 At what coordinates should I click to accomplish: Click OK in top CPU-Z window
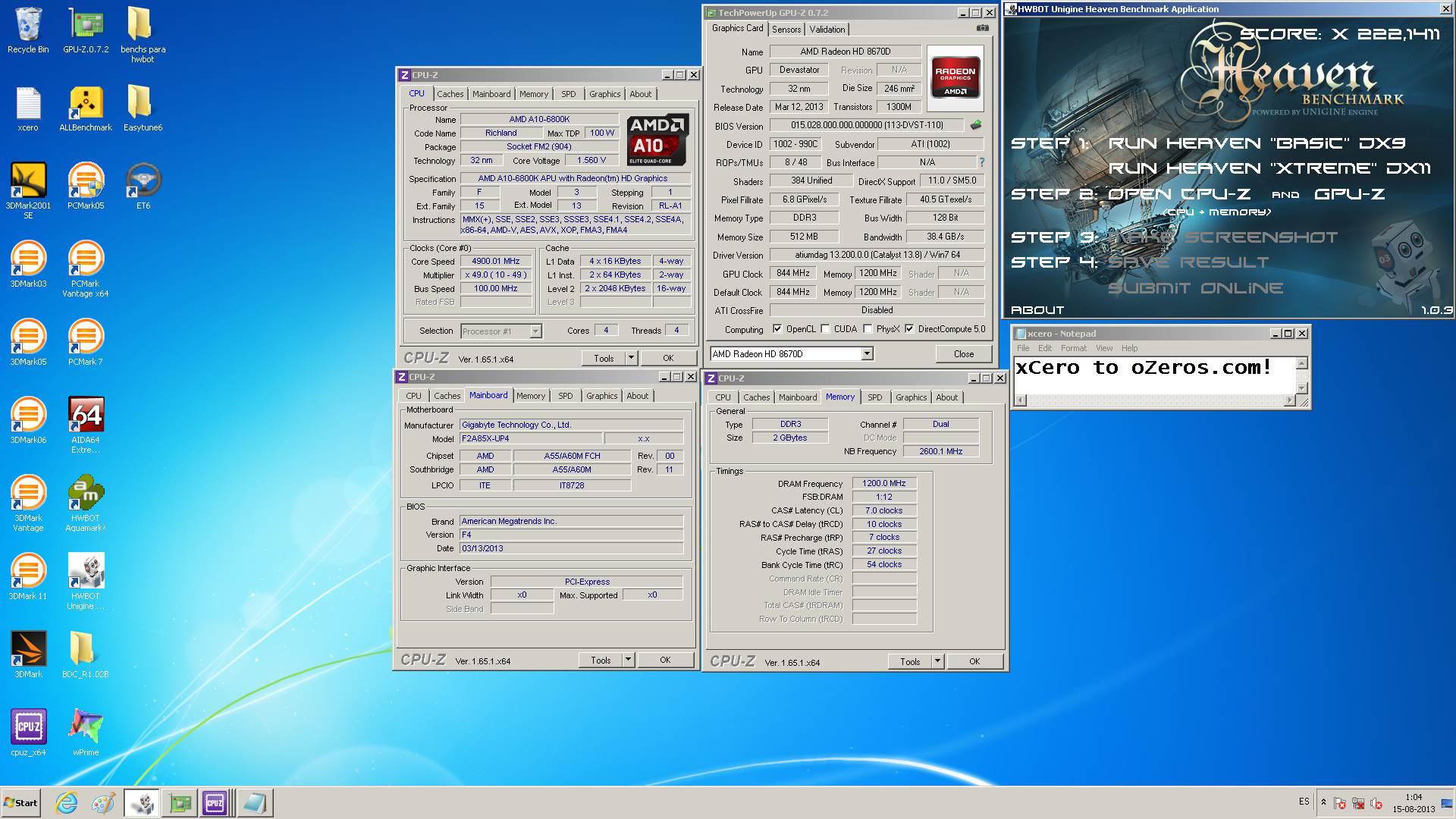tap(667, 359)
